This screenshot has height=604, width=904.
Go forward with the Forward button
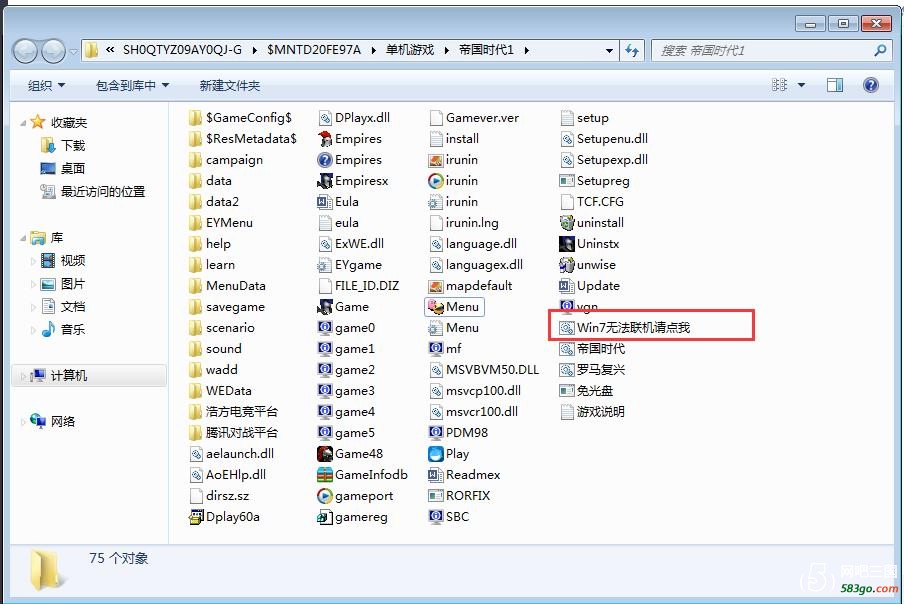(53, 51)
